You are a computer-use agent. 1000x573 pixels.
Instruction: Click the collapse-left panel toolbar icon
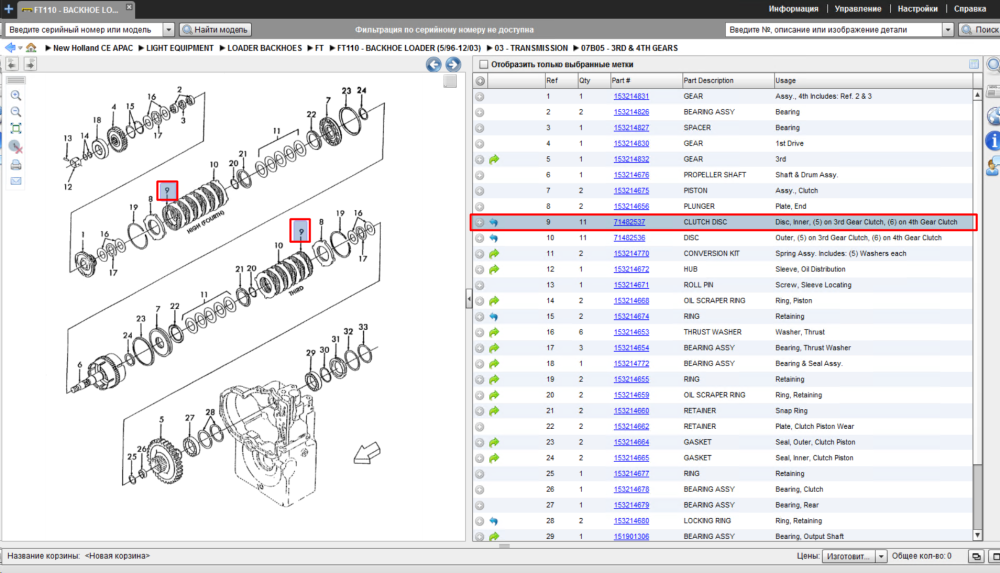coord(12,64)
